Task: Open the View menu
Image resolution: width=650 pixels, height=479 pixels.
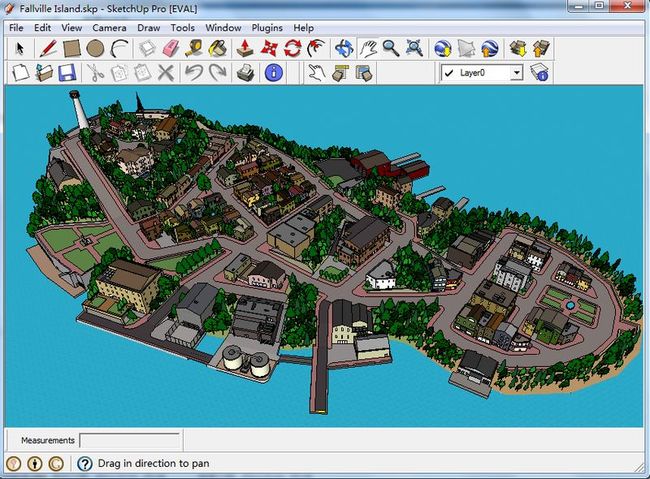Action: (x=72, y=28)
